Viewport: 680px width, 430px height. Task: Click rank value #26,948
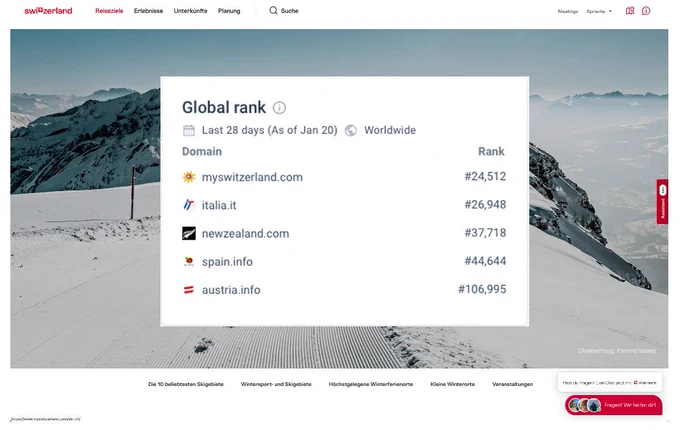point(485,205)
